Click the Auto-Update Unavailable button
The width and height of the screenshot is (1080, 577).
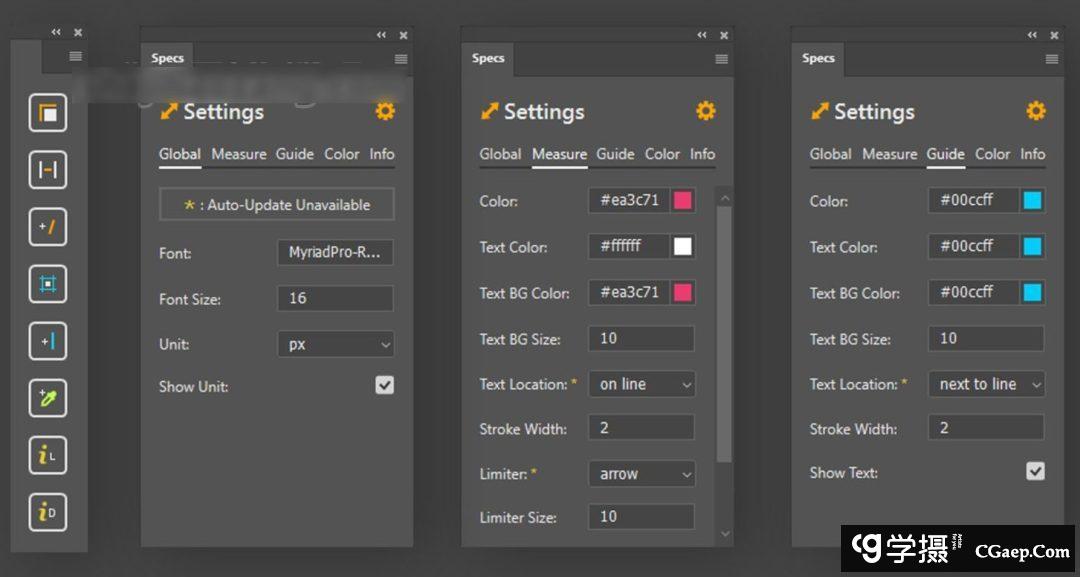[x=277, y=205]
